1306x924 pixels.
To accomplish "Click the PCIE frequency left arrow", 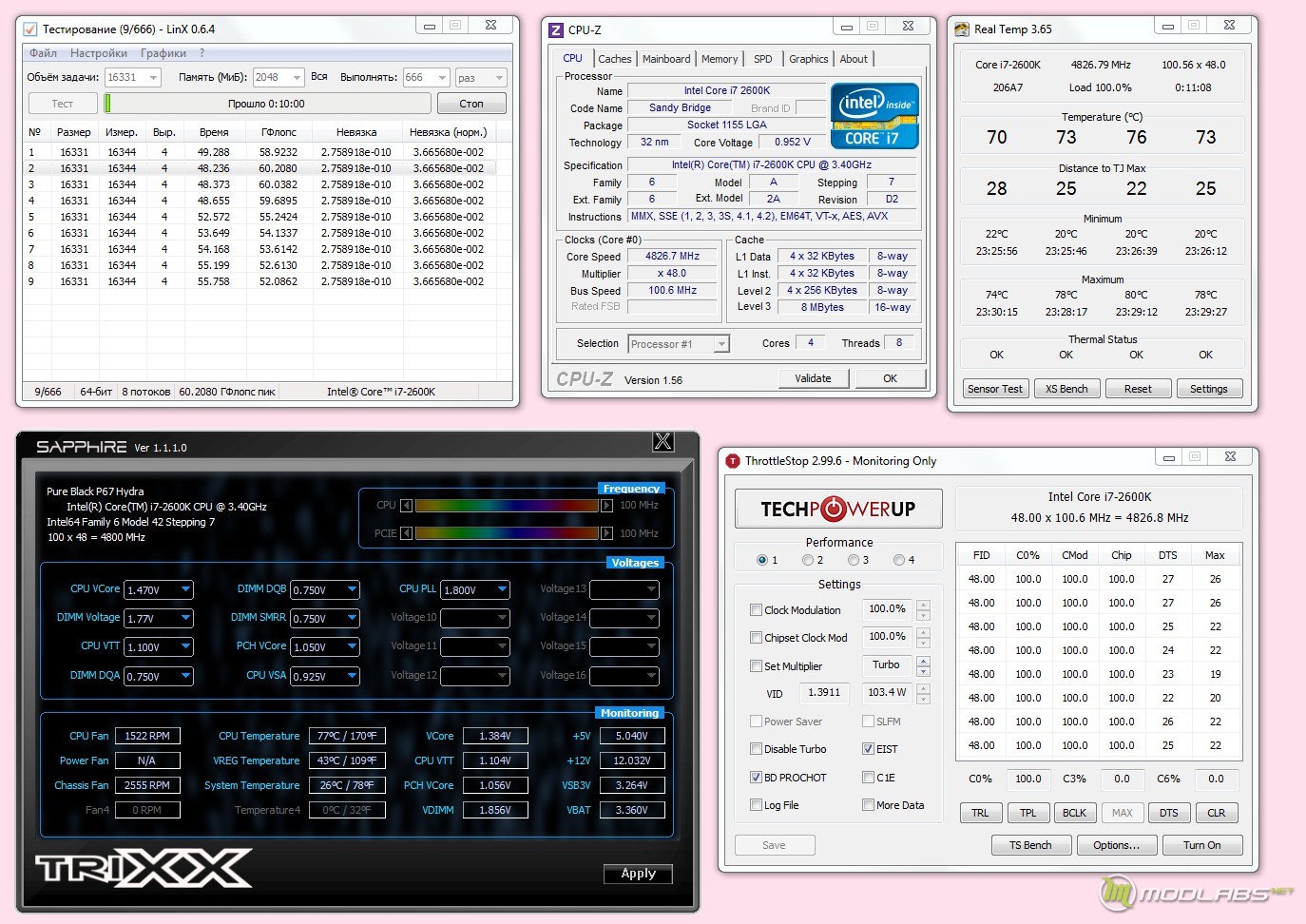I will (407, 533).
